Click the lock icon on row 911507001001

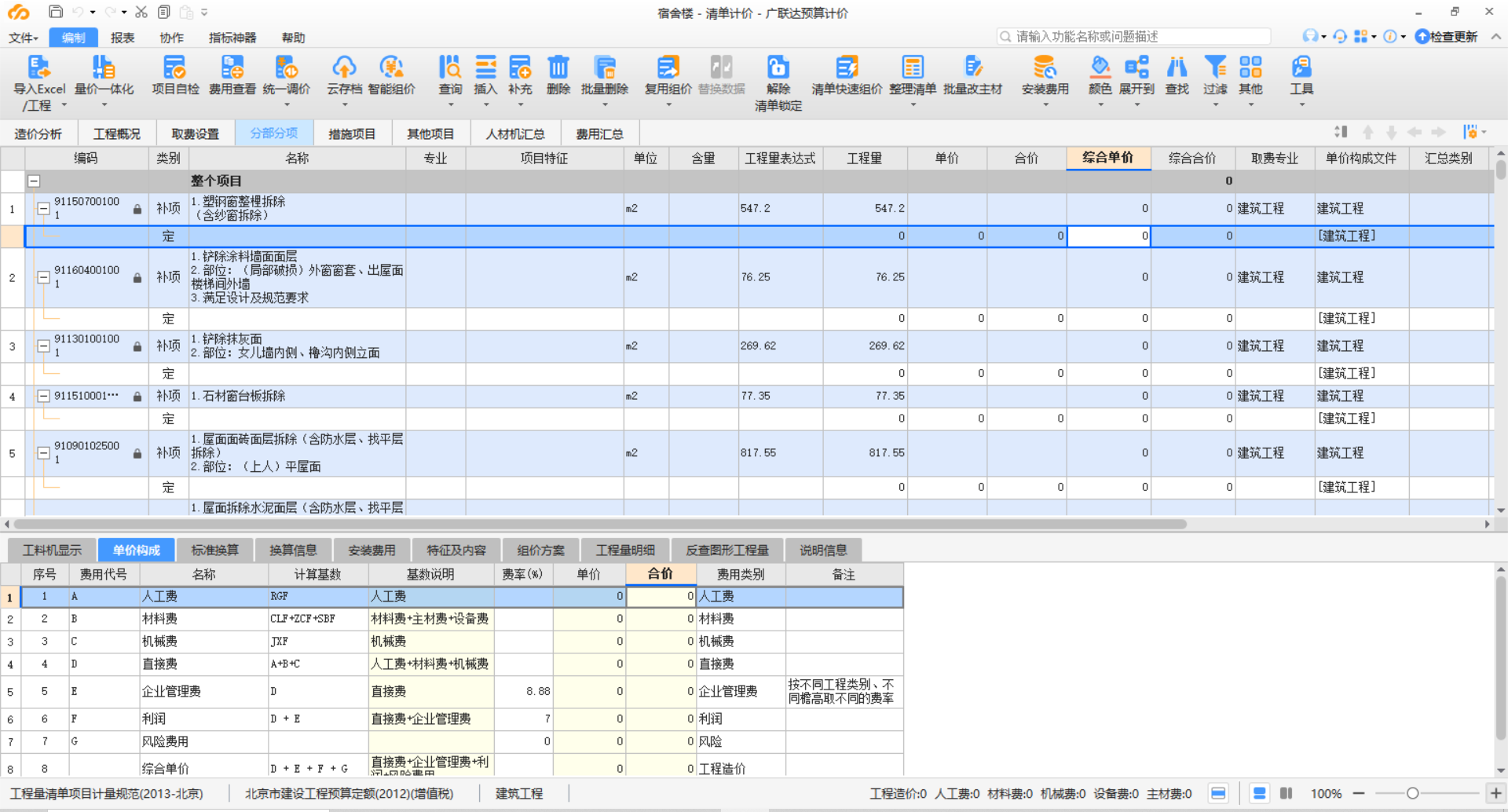tap(137, 210)
